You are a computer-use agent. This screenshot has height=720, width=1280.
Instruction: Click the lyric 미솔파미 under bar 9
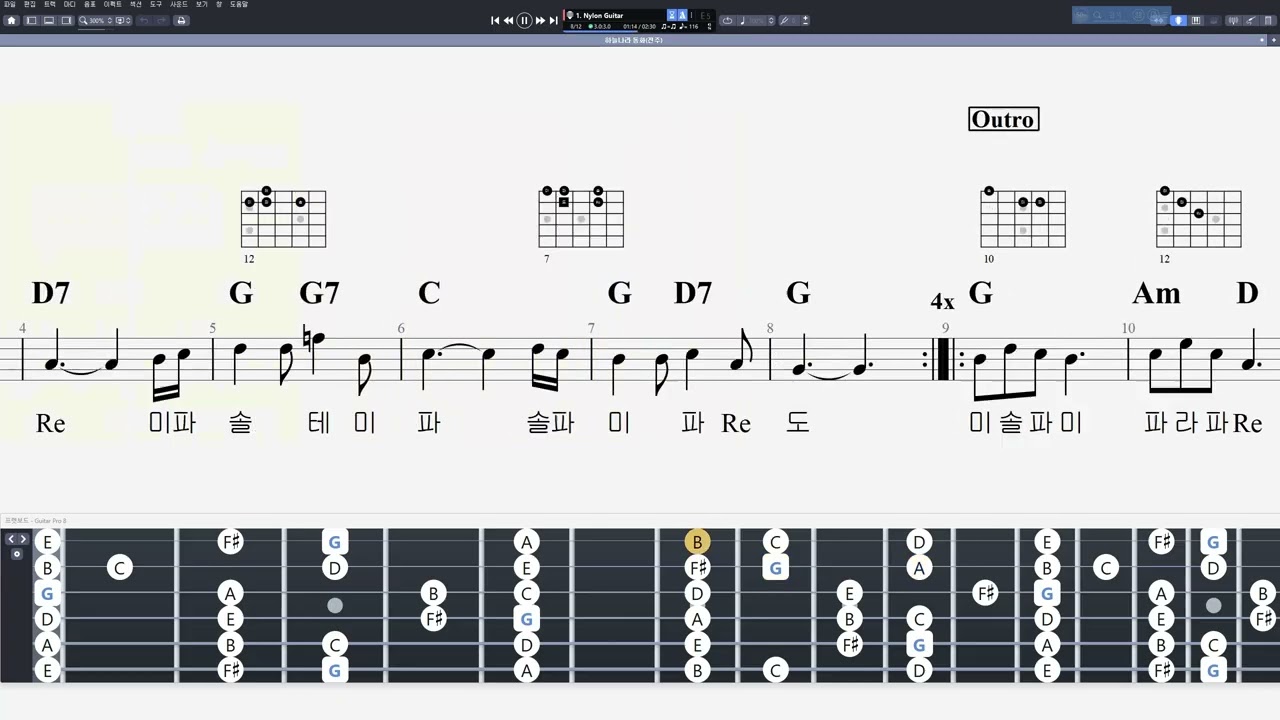click(x=1026, y=423)
